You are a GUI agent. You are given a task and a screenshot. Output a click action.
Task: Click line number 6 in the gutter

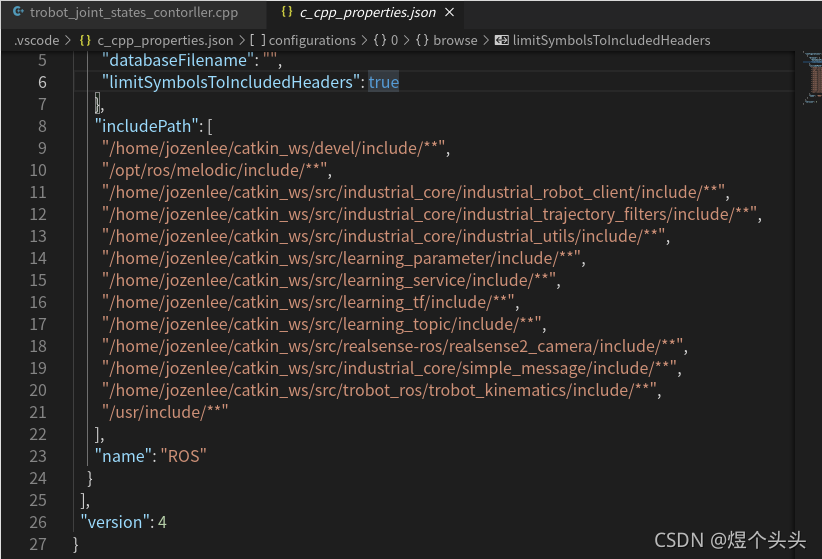coord(42,82)
